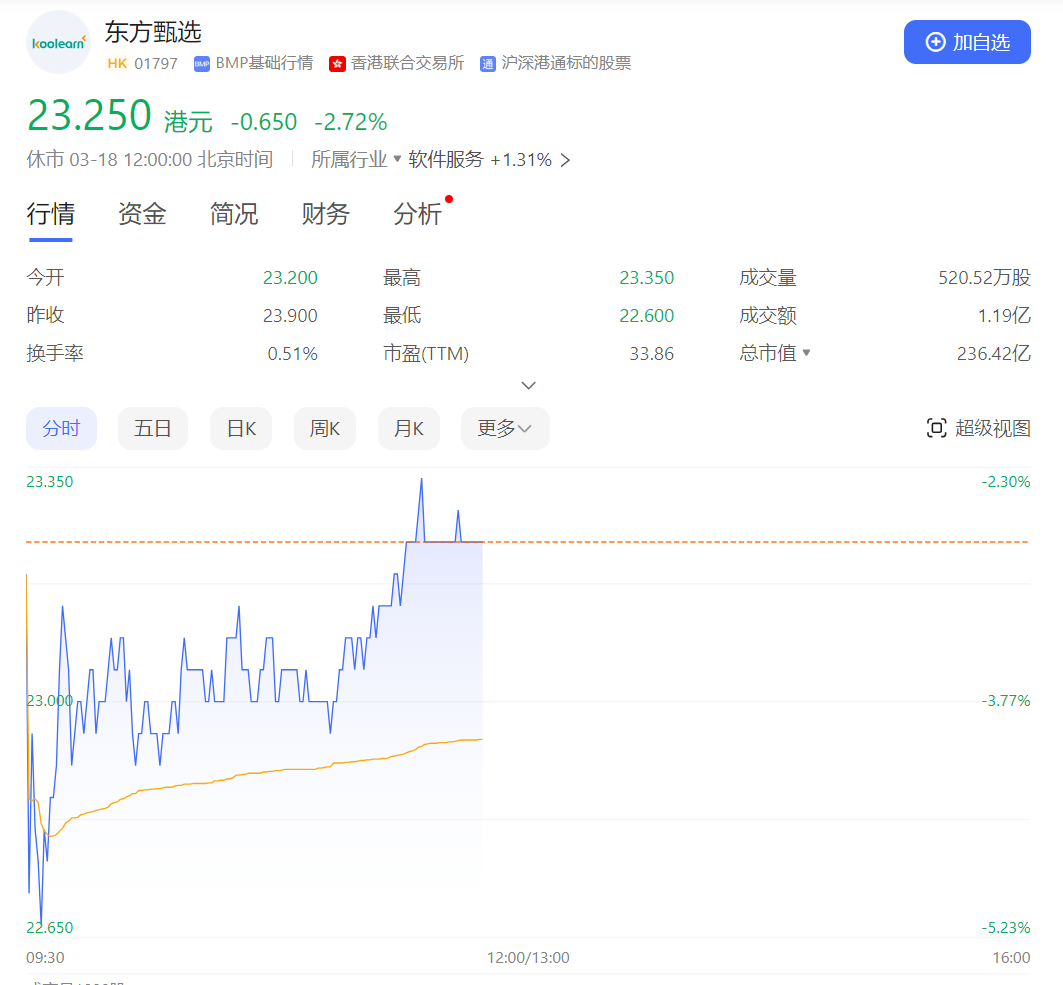
Task: Click the 12:00/13:00 time axis label
Action: [528, 958]
